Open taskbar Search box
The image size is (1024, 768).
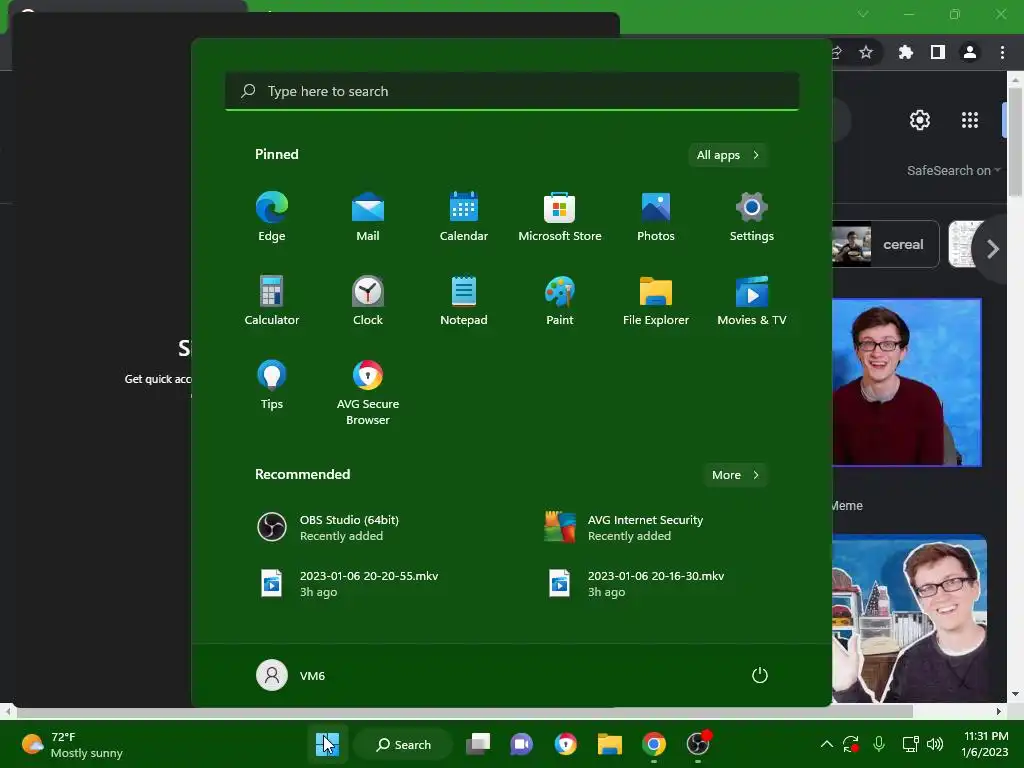(x=404, y=744)
